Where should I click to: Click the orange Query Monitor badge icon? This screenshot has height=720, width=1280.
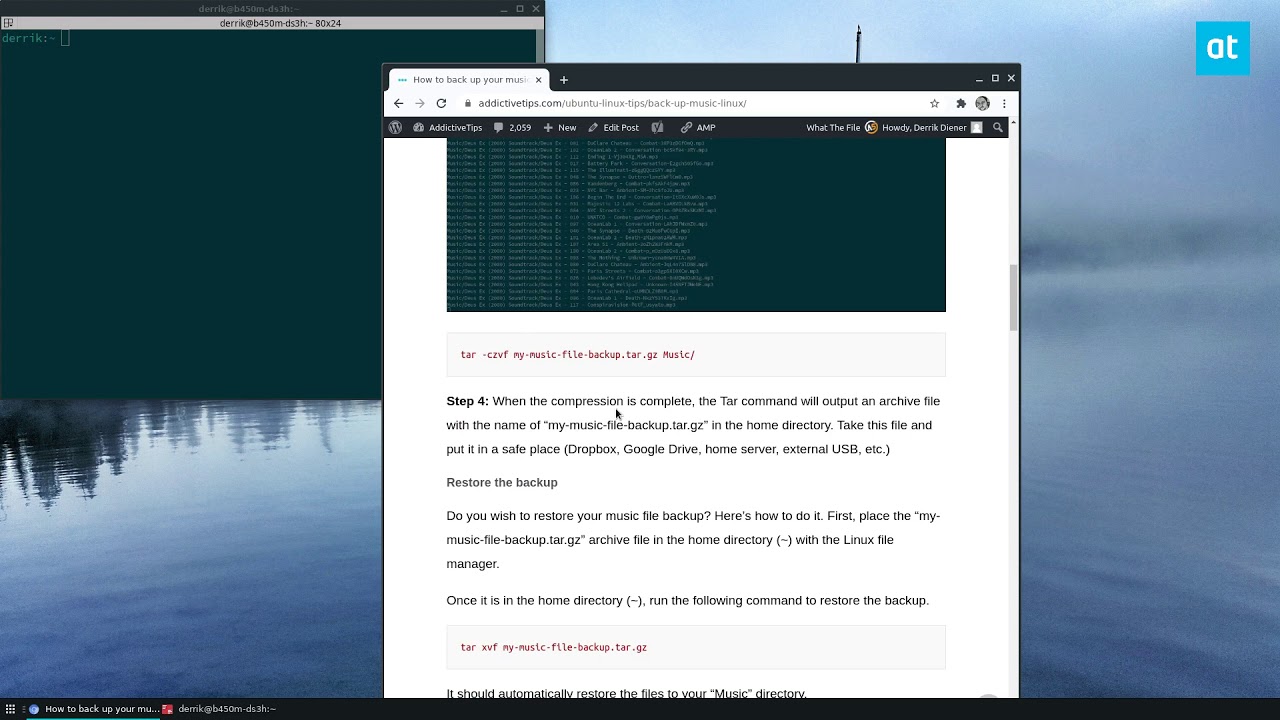click(x=871, y=127)
